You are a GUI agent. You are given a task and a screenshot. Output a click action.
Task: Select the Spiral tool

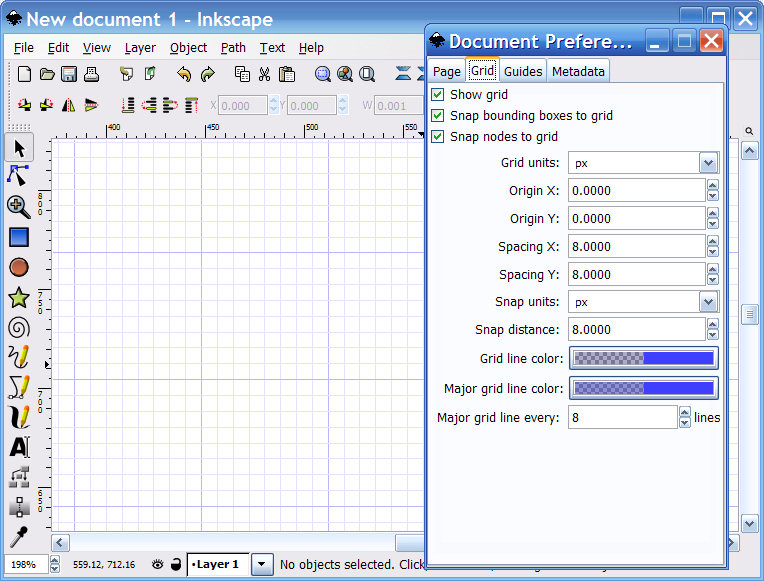18,327
